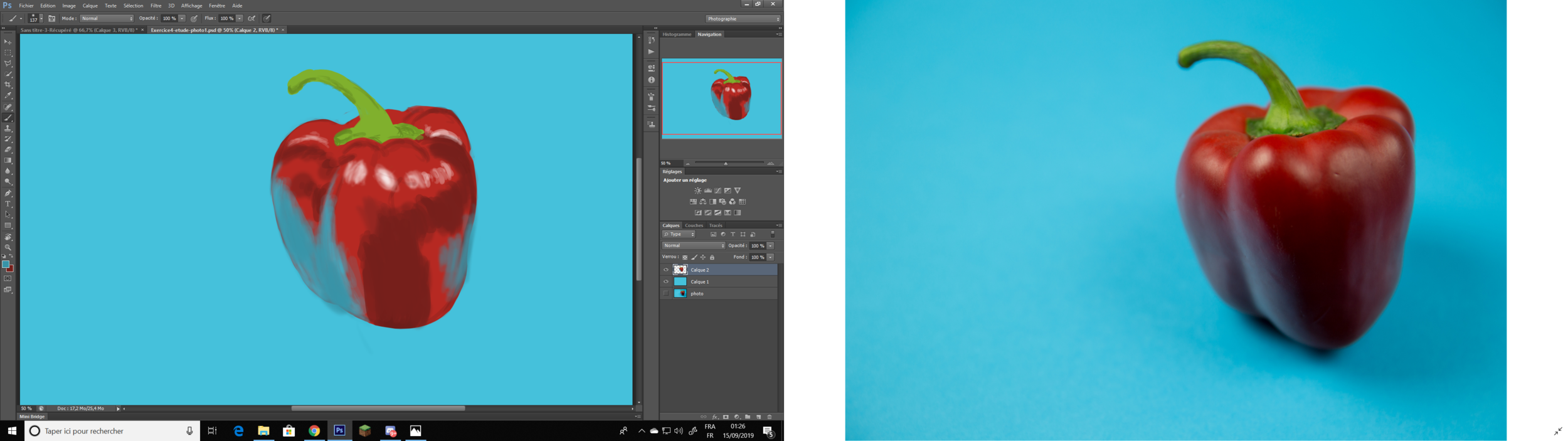Image resolution: width=1568 pixels, height=441 pixels.
Task: Open the brush panel toggle icon
Action: 52,19
